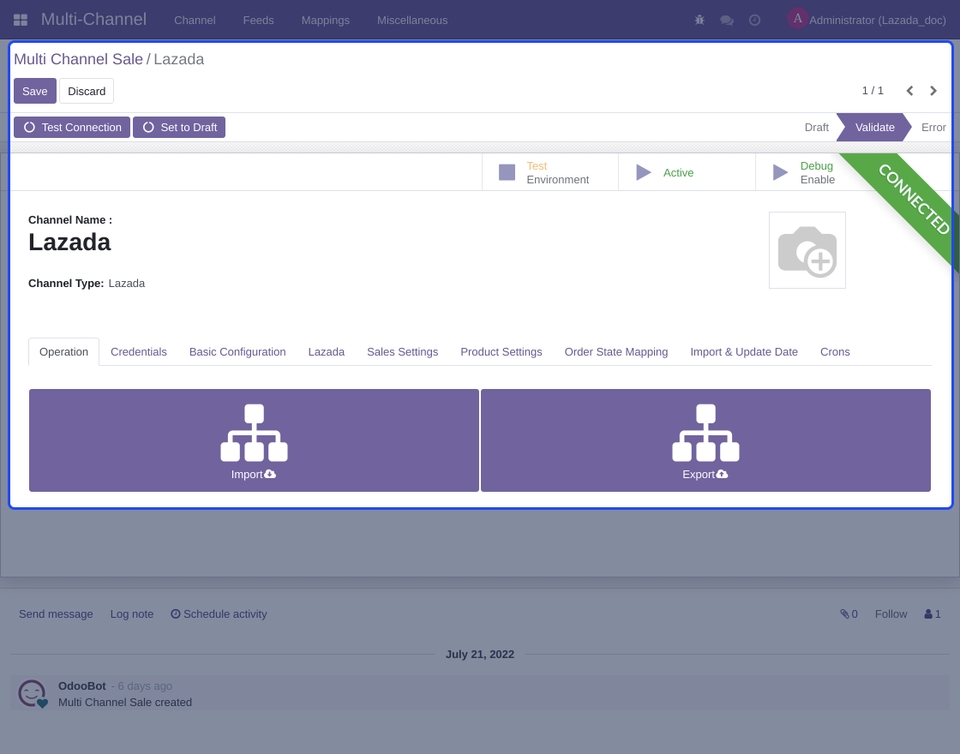Click the camera add-image placeholder
The height and width of the screenshot is (754, 960).
coord(807,250)
